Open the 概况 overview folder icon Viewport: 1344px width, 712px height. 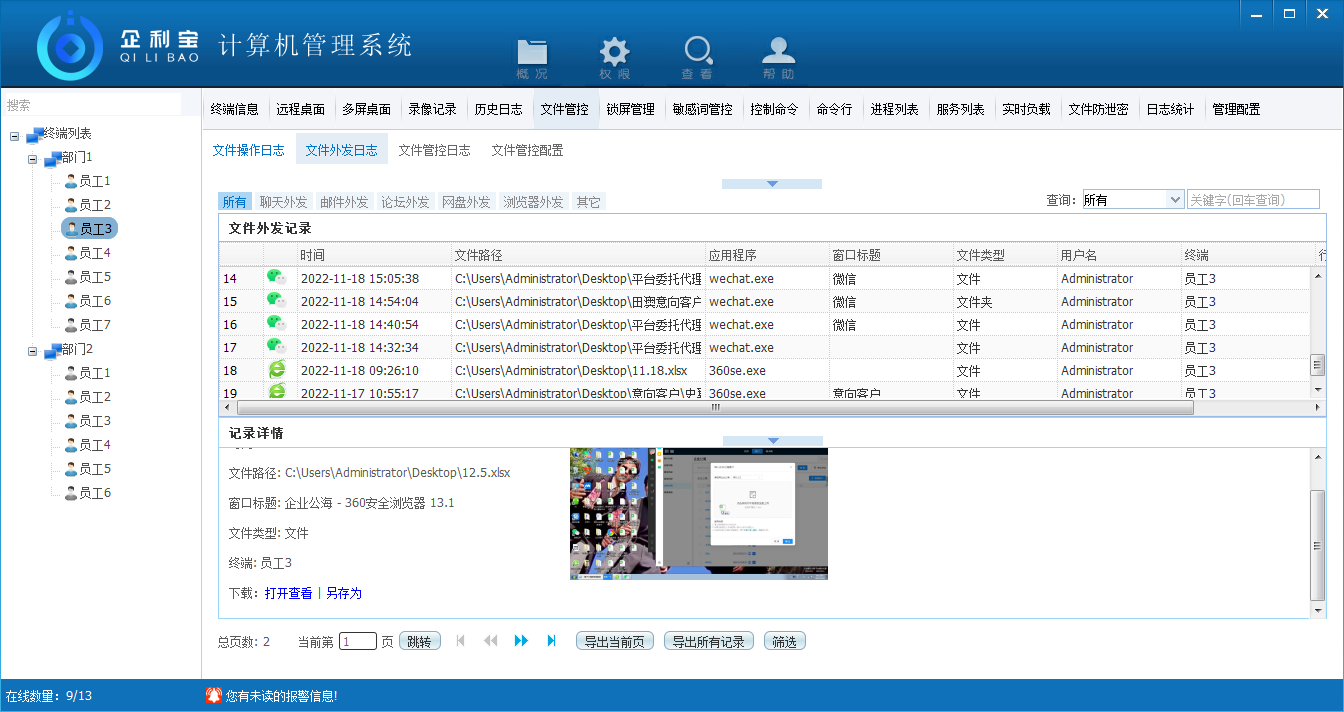532,53
